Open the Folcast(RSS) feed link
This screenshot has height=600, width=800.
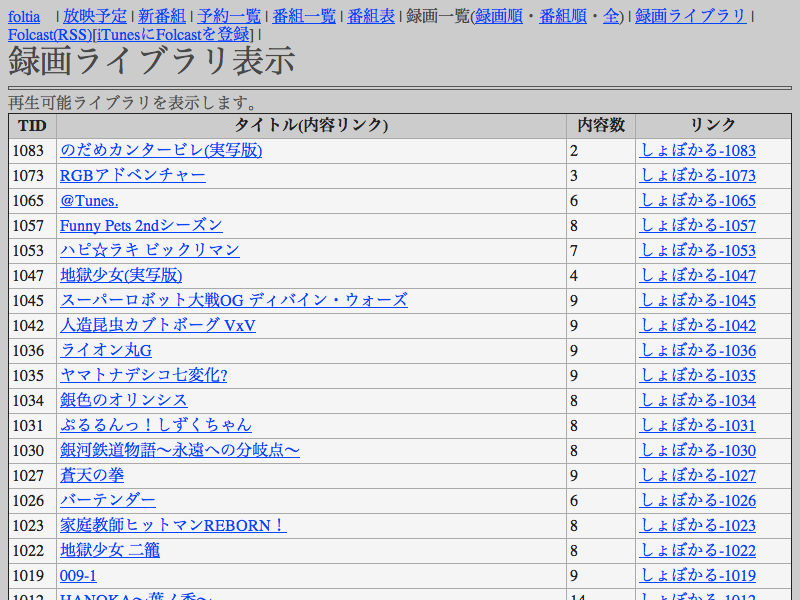pyautogui.click(x=50, y=35)
